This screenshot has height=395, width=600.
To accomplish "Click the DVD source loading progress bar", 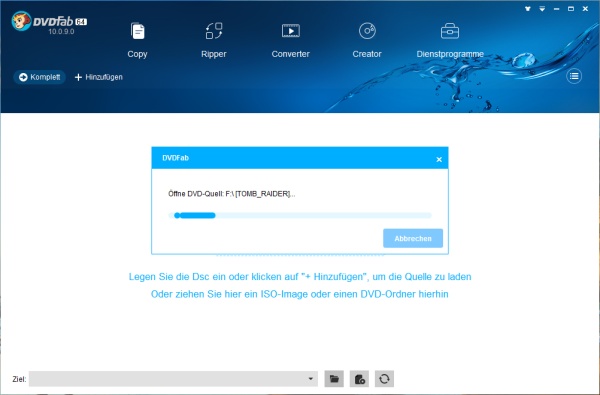I will point(300,215).
